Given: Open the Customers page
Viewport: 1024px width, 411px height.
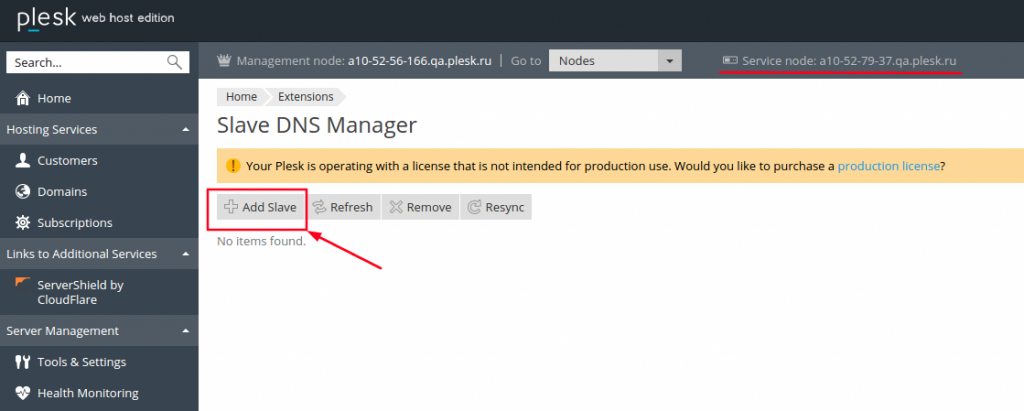Looking at the screenshot, I should (67, 161).
